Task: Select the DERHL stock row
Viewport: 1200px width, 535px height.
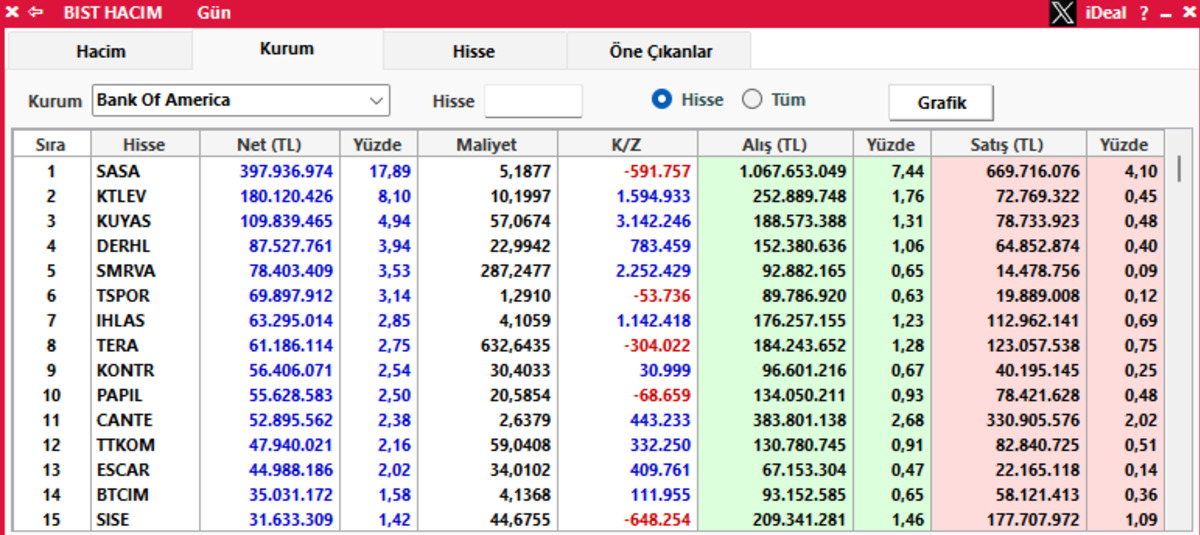Action: point(589,246)
